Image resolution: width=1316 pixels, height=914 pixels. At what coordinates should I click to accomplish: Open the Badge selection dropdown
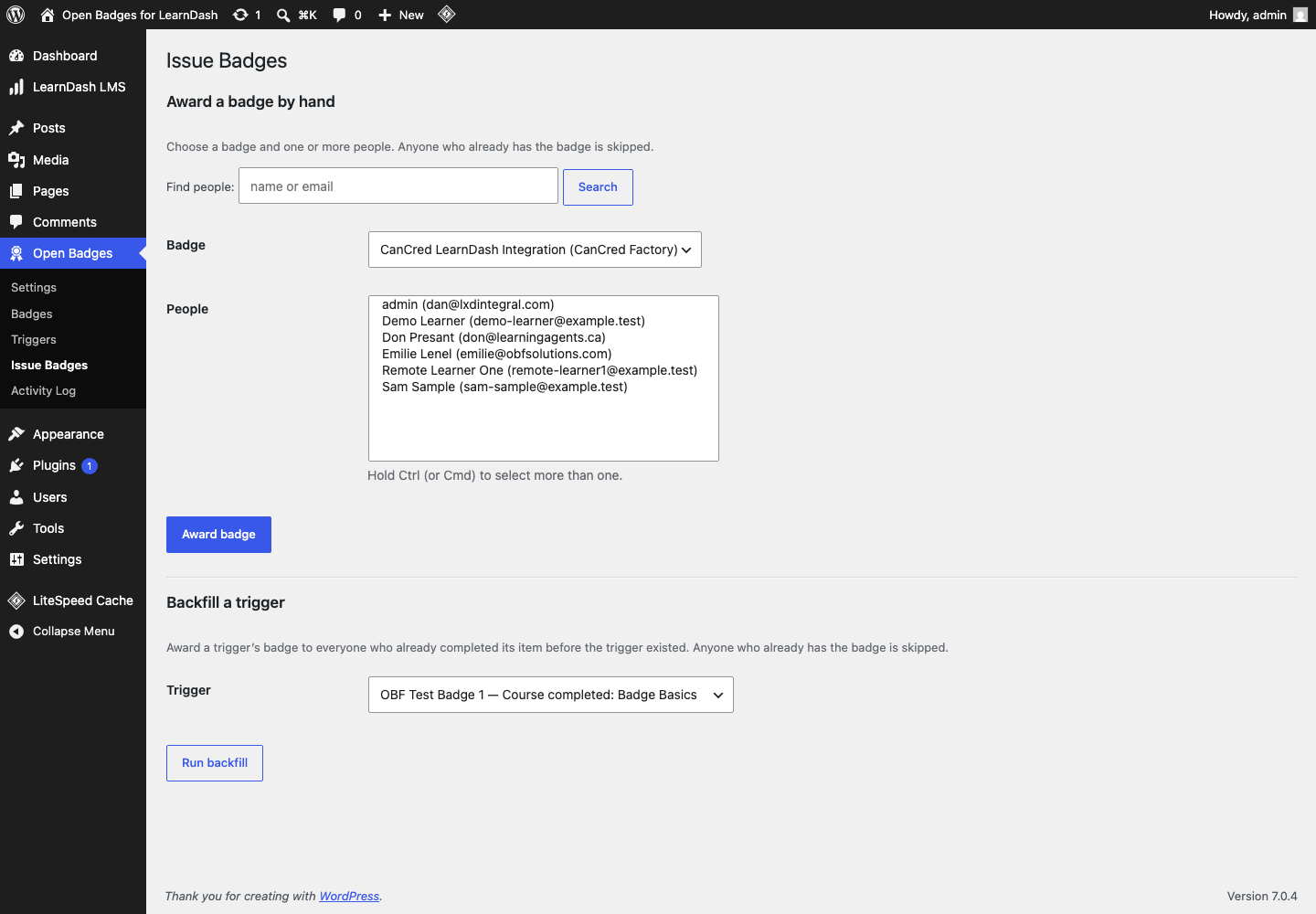pos(535,250)
